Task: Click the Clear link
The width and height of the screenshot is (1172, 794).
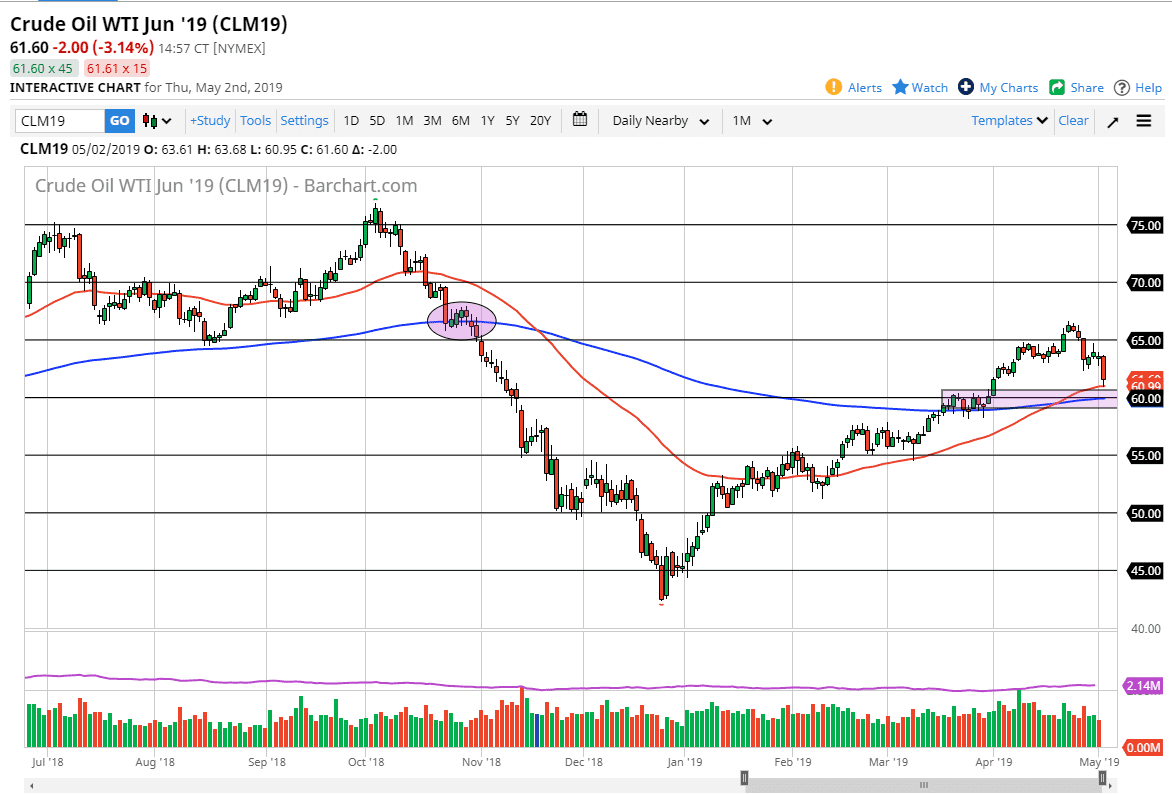Action: (1073, 120)
